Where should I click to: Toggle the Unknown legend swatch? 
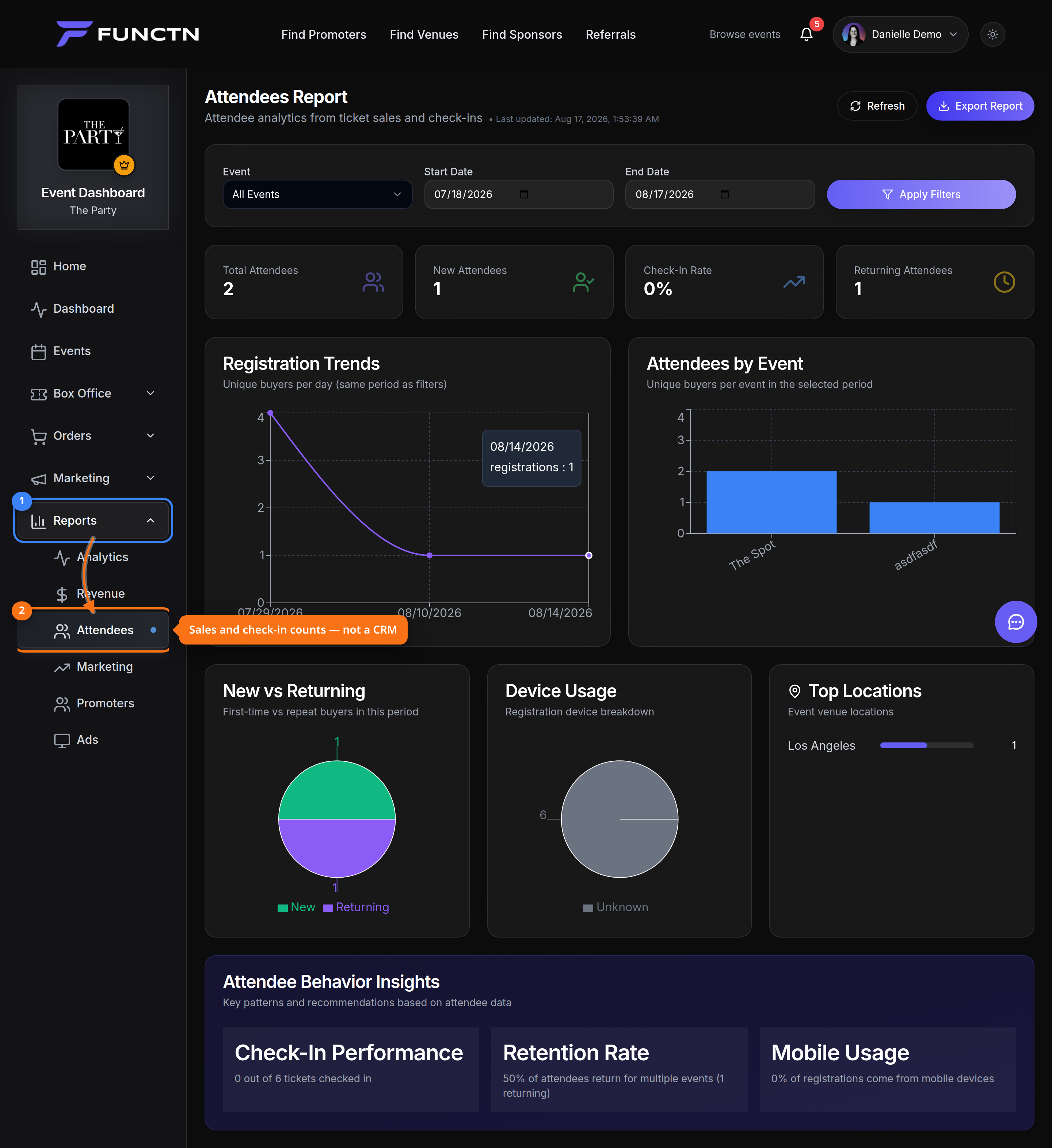click(588, 908)
